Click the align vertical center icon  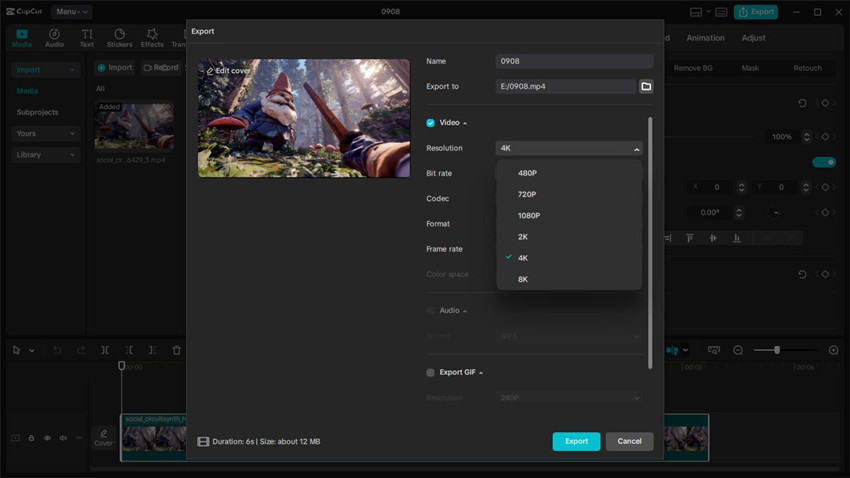point(713,238)
